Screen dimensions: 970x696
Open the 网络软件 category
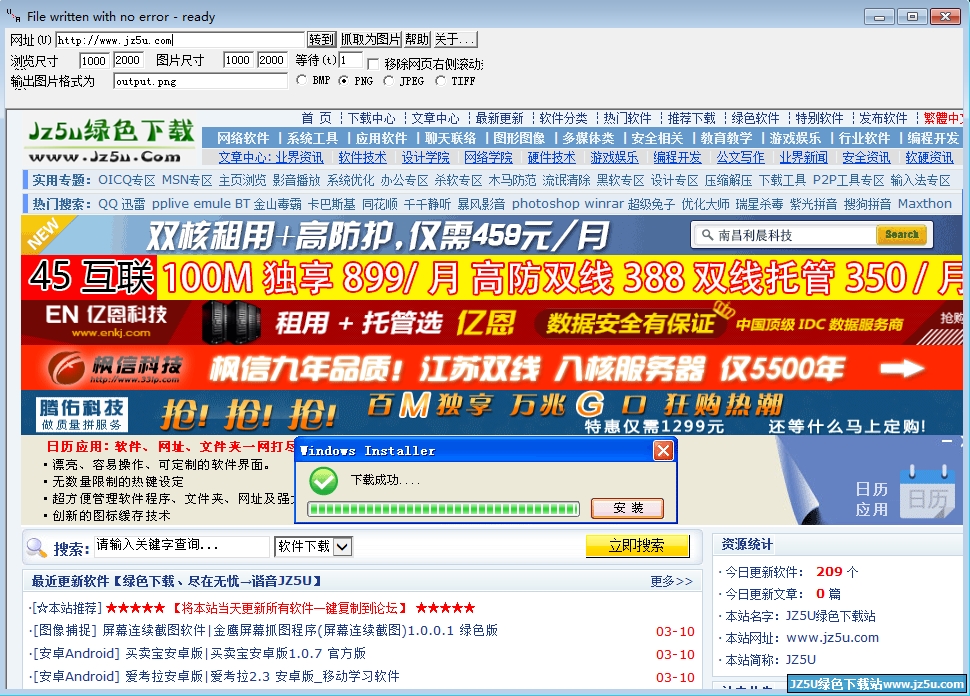(x=242, y=138)
